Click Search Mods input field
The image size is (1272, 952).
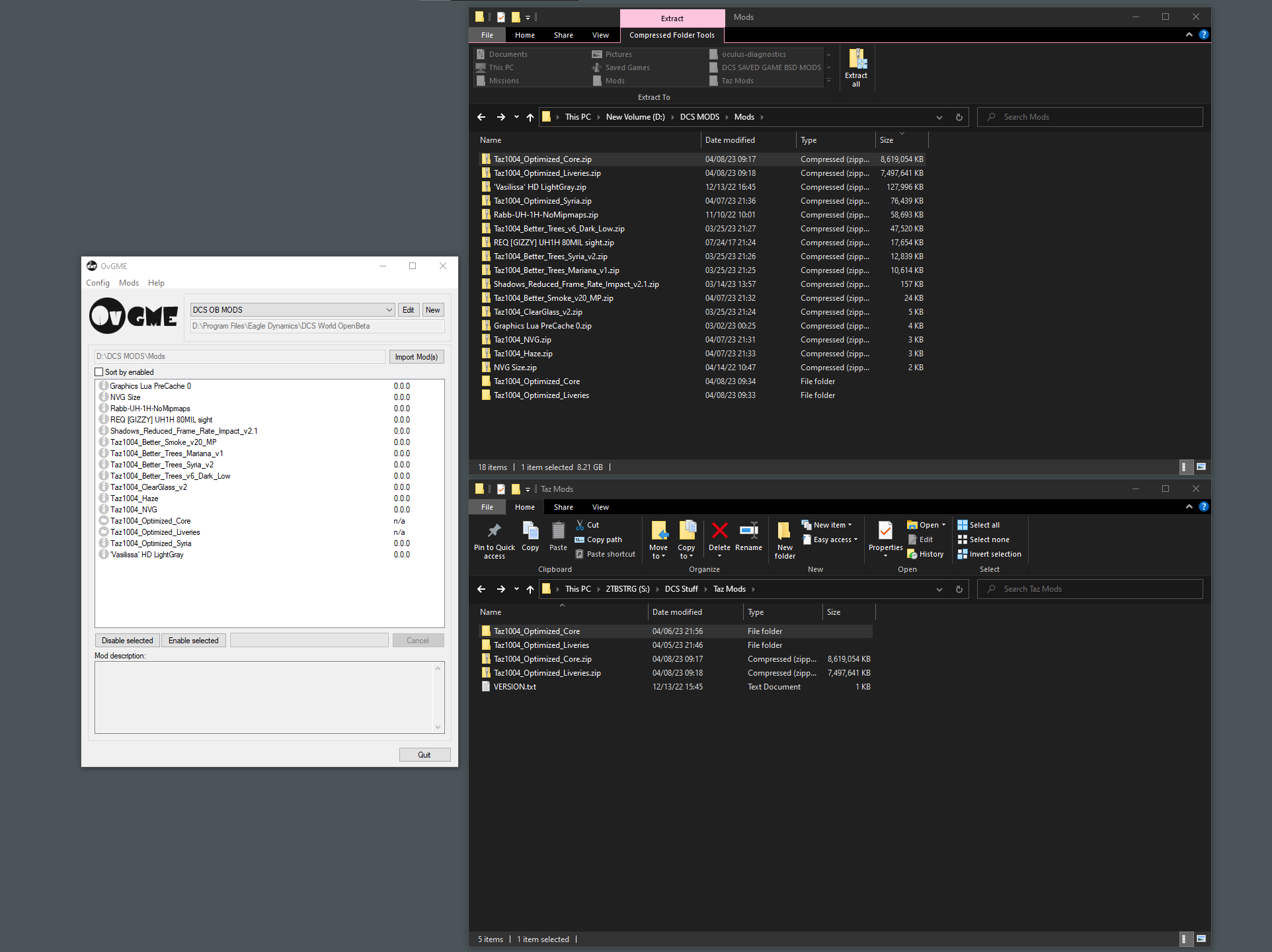(1090, 117)
